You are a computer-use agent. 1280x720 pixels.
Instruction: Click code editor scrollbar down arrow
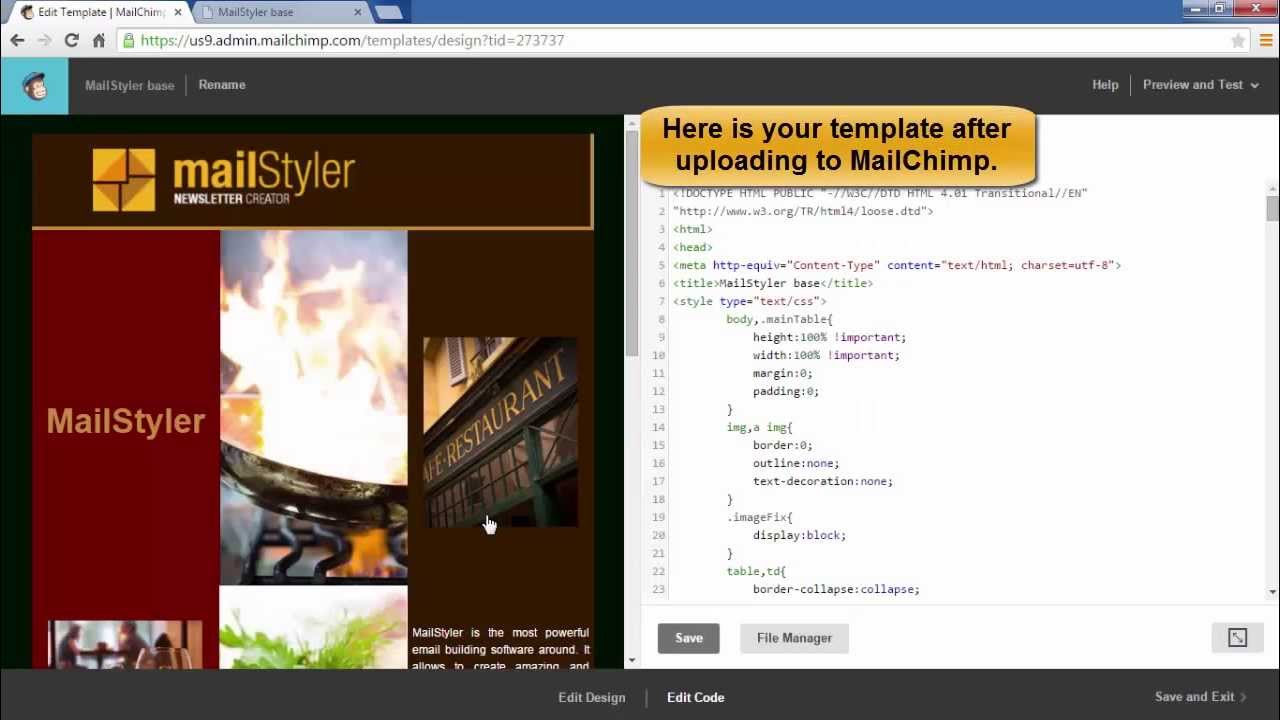(1272, 592)
